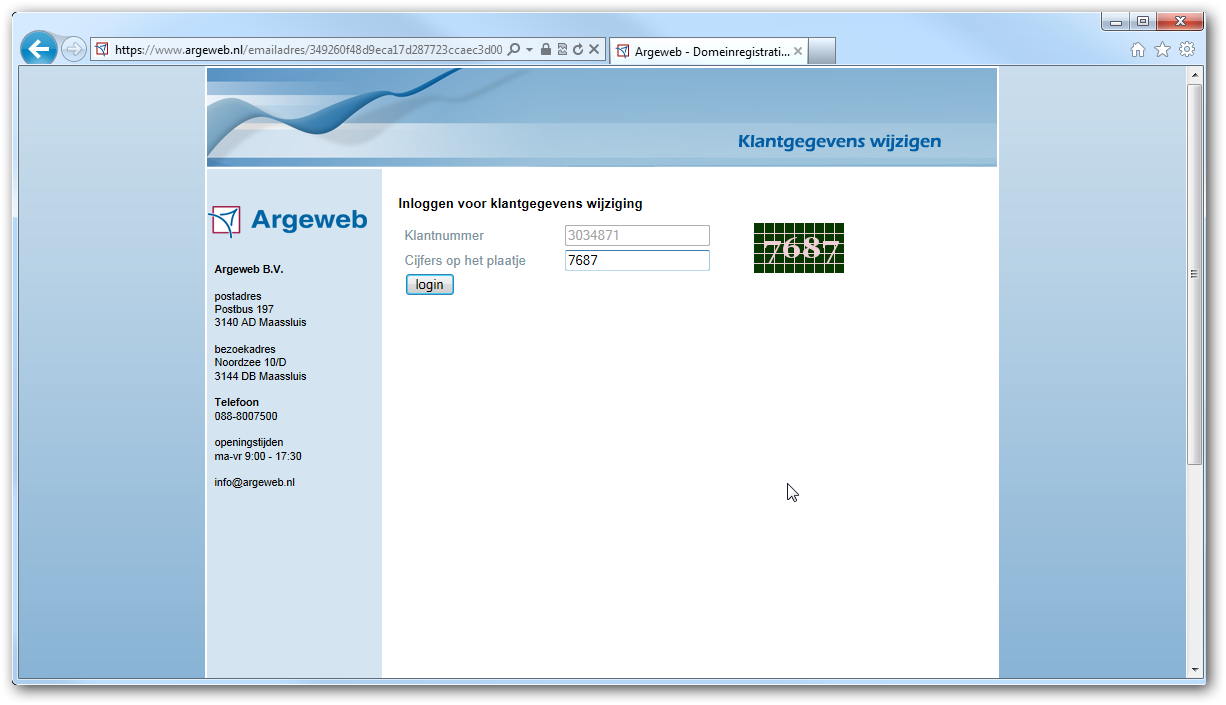Click the Argeweb B.V. company name text
This screenshot has width=1226, height=705.
[x=249, y=270]
